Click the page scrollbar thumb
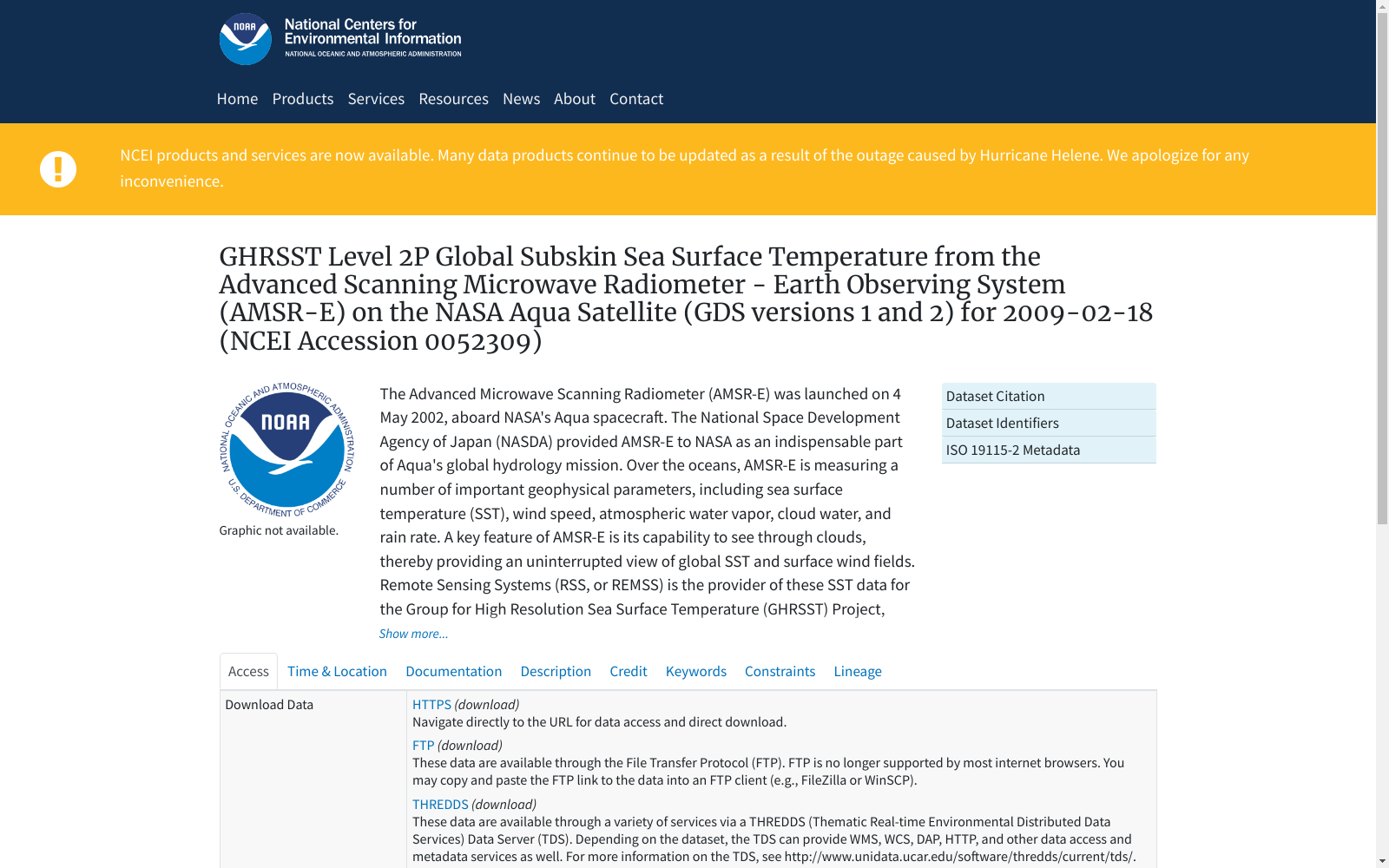The width and height of the screenshot is (1389, 868). tap(1382, 269)
